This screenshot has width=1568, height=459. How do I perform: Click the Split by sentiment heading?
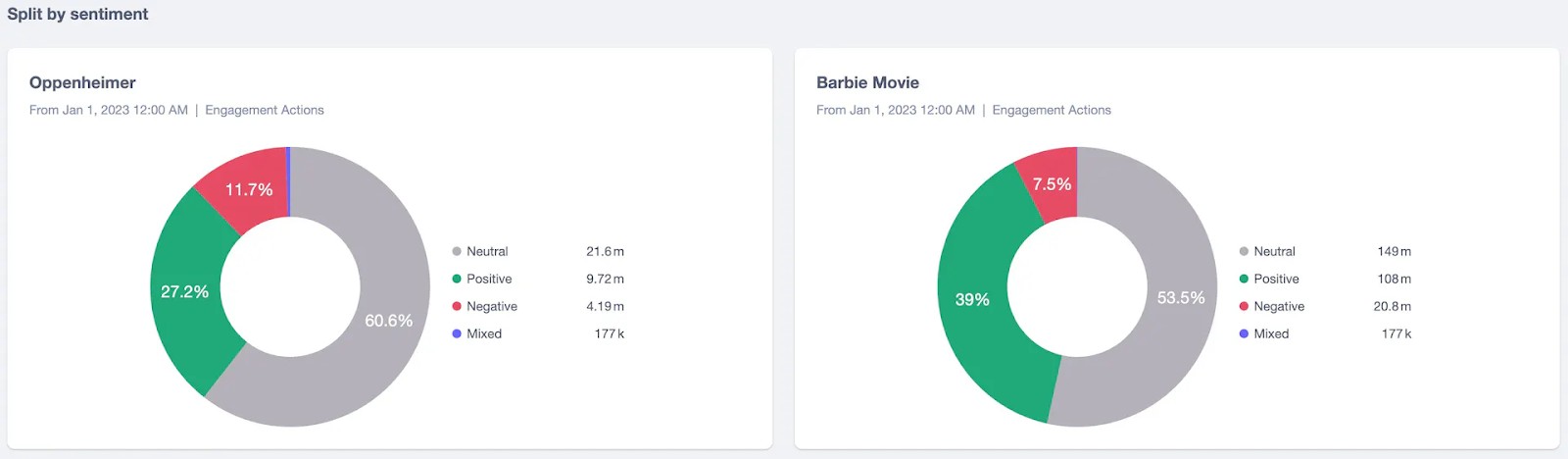(x=77, y=14)
